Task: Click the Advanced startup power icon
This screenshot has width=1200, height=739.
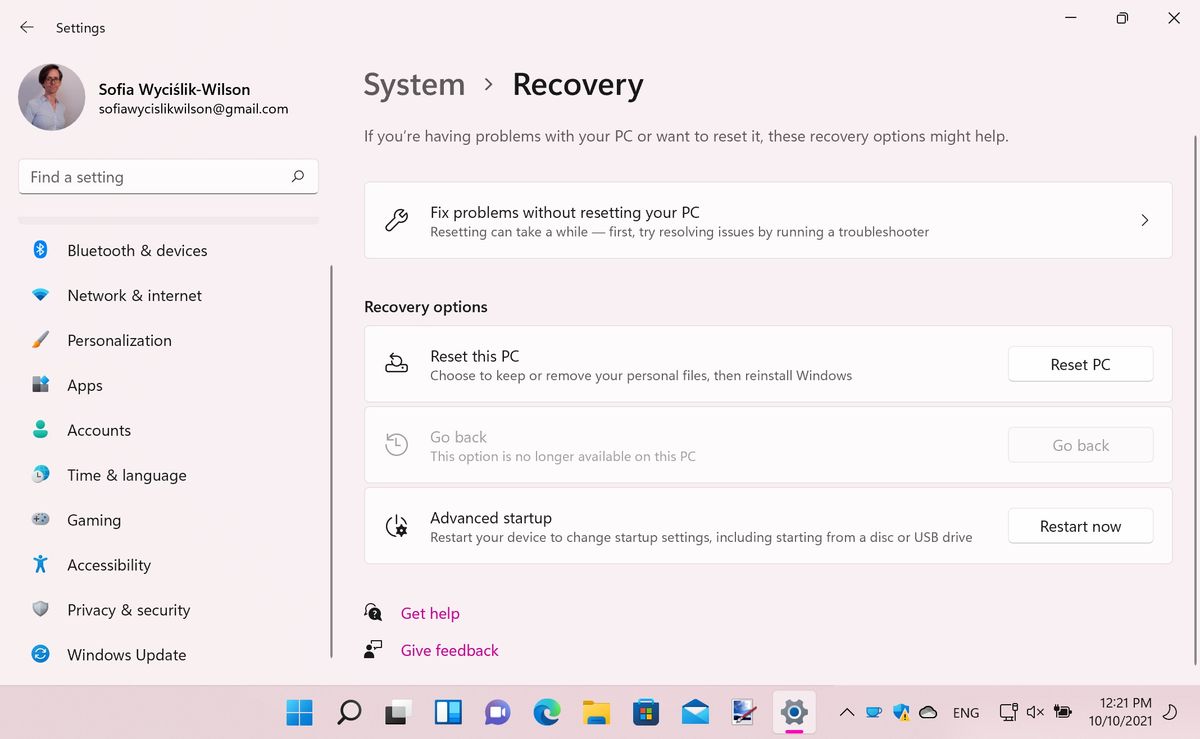Action: click(397, 525)
